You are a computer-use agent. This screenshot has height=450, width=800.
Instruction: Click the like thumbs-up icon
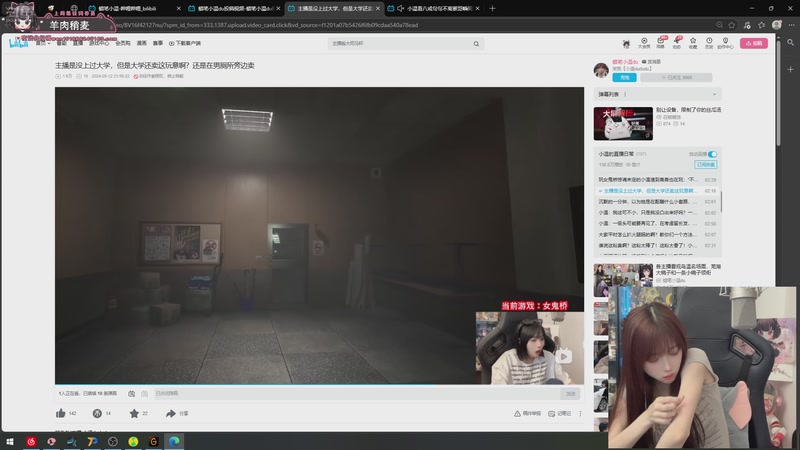pos(60,413)
